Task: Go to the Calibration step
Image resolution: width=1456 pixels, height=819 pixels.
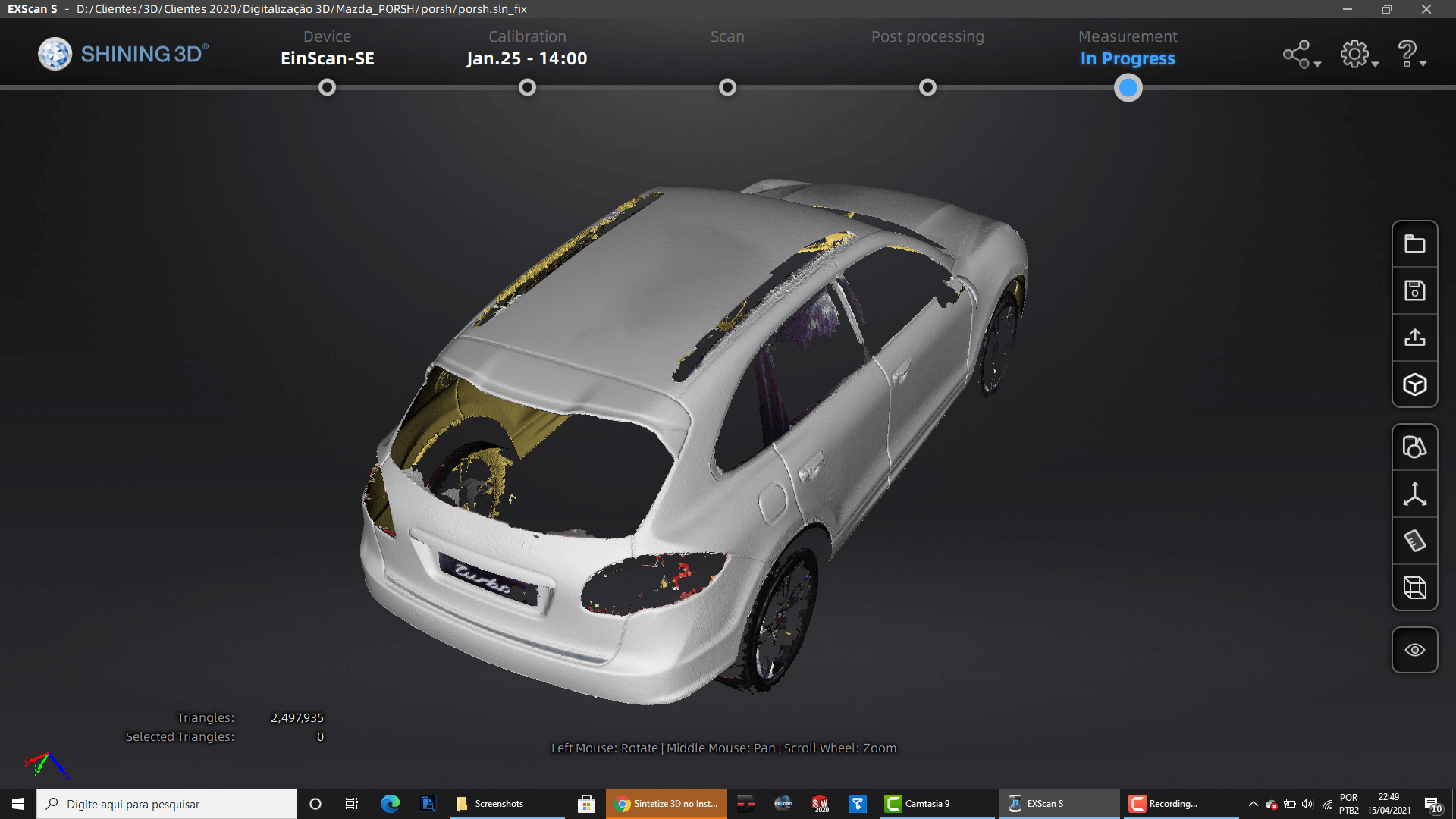Action: (527, 36)
